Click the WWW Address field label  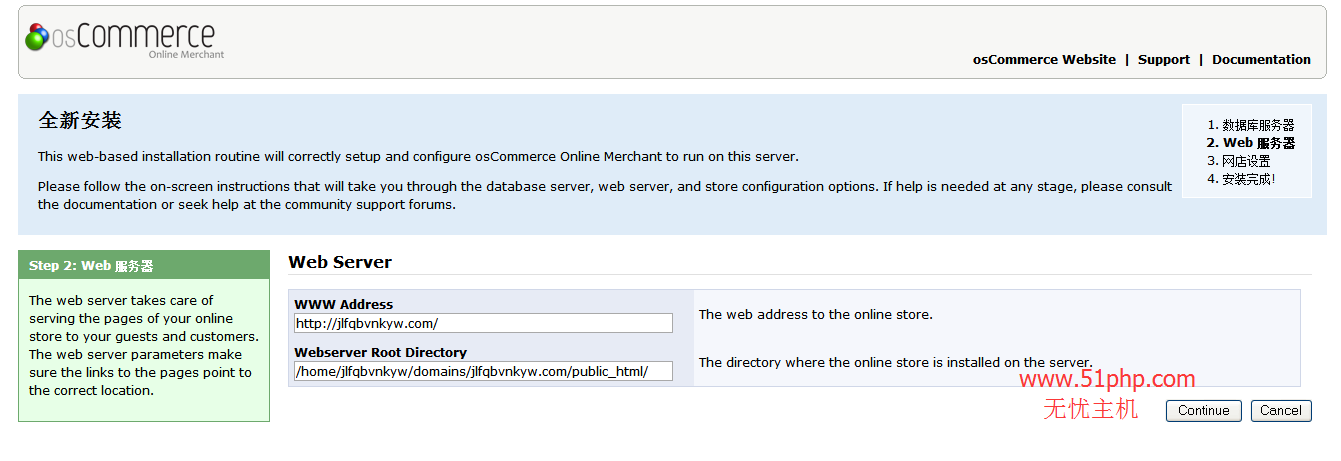343,304
